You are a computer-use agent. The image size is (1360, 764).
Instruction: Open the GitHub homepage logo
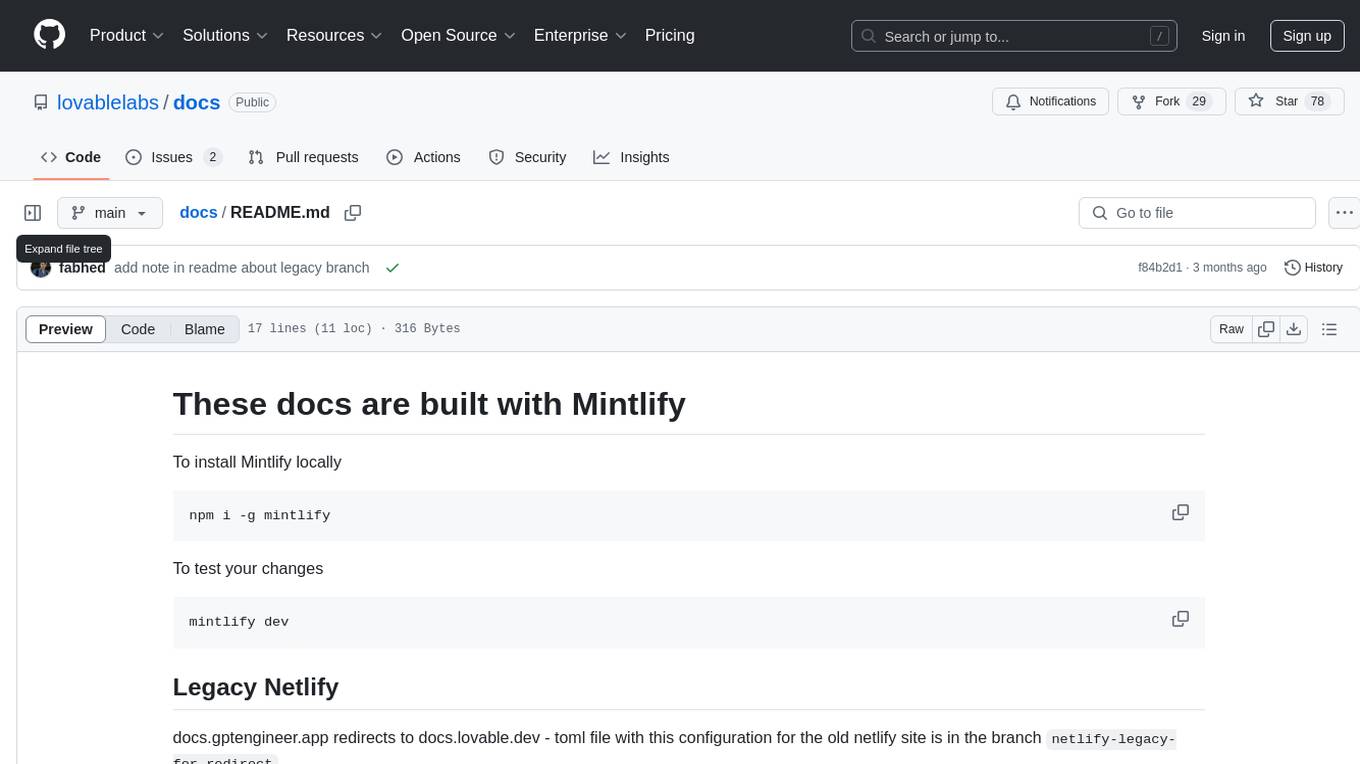(49, 35)
